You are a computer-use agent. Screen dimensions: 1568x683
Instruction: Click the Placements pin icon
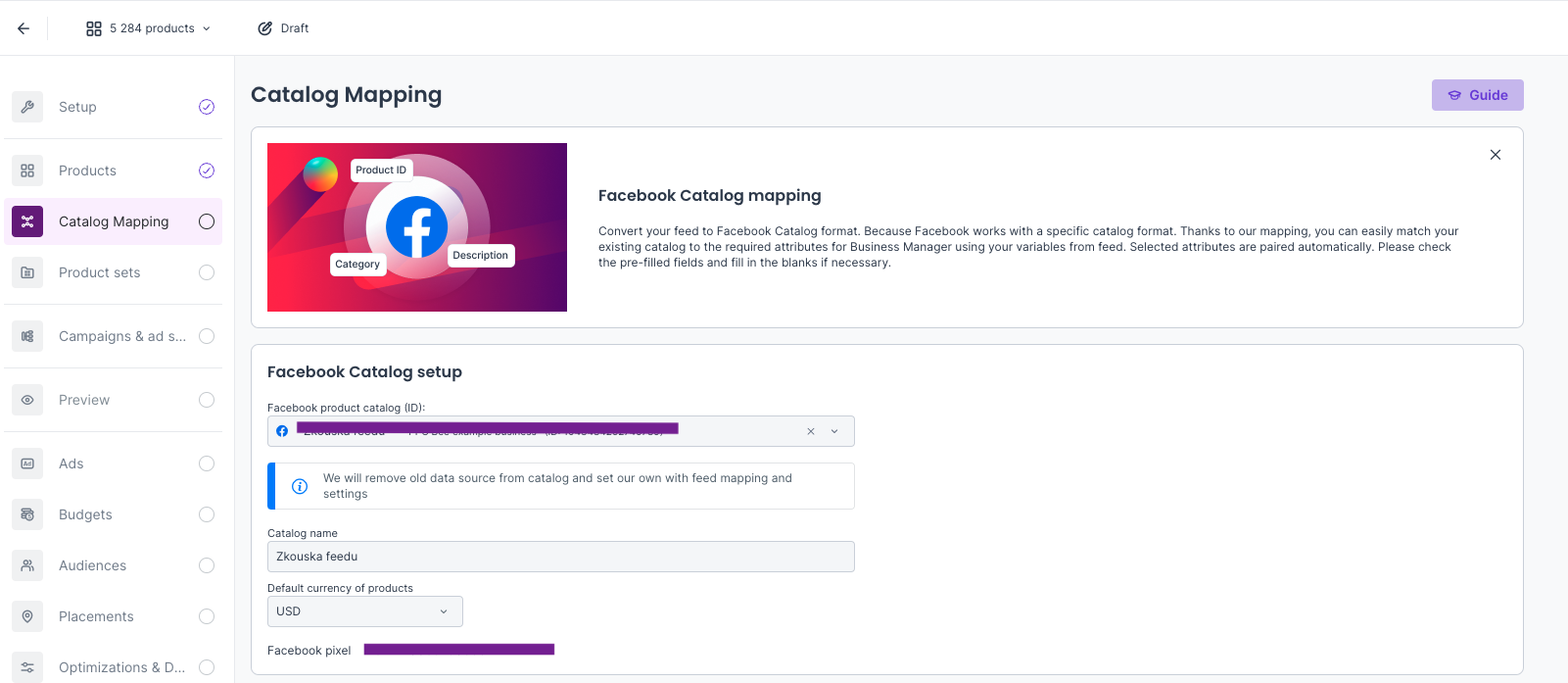[x=27, y=616]
